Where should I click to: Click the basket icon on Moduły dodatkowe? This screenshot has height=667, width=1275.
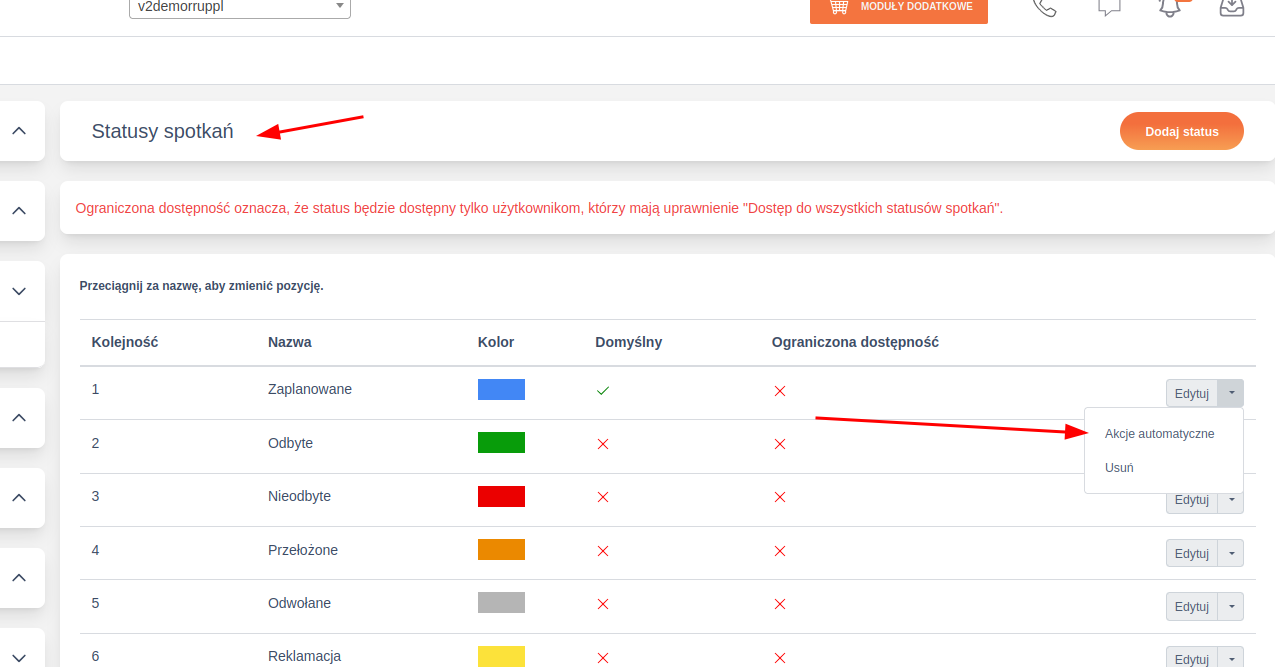(839, 7)
